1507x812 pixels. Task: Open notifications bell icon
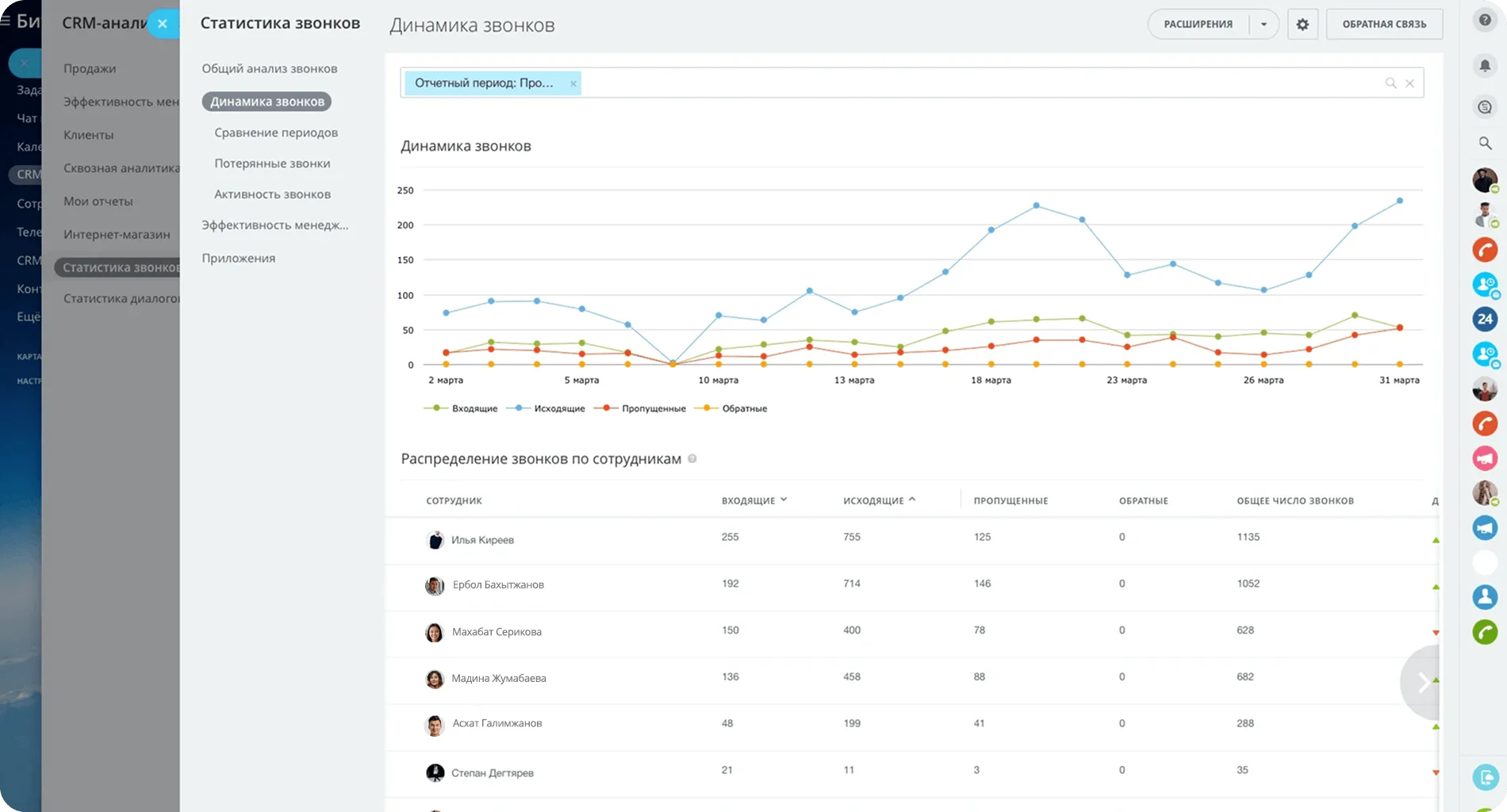[1485, 66]
